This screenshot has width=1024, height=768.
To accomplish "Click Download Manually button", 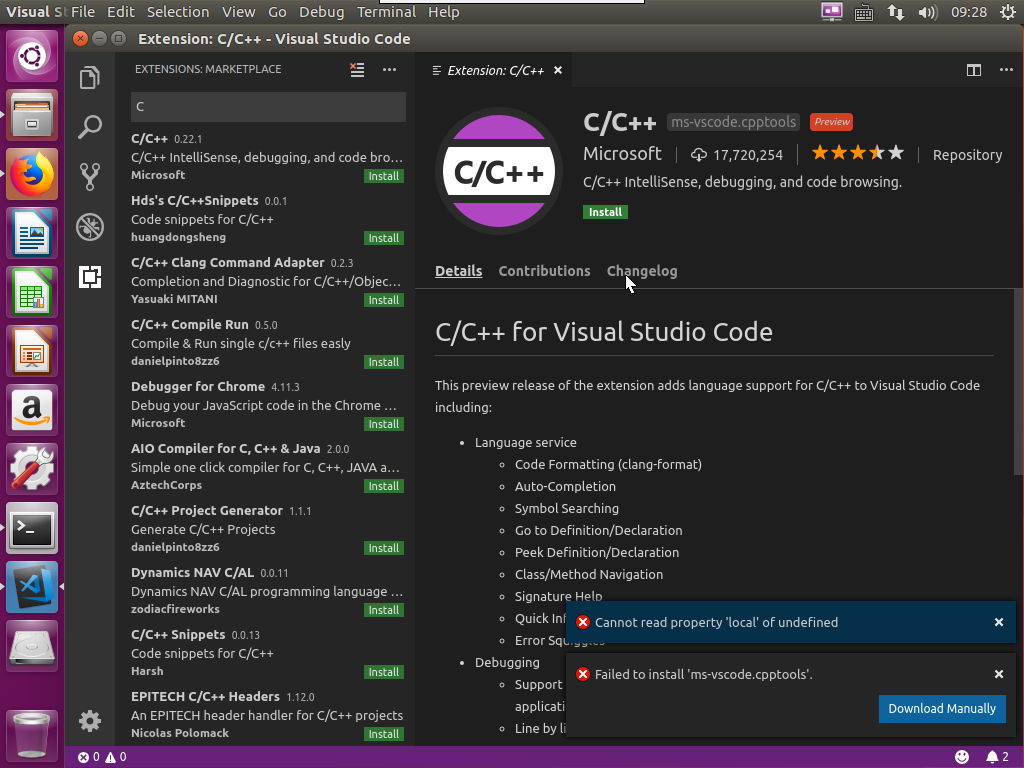I will [942, 709].
